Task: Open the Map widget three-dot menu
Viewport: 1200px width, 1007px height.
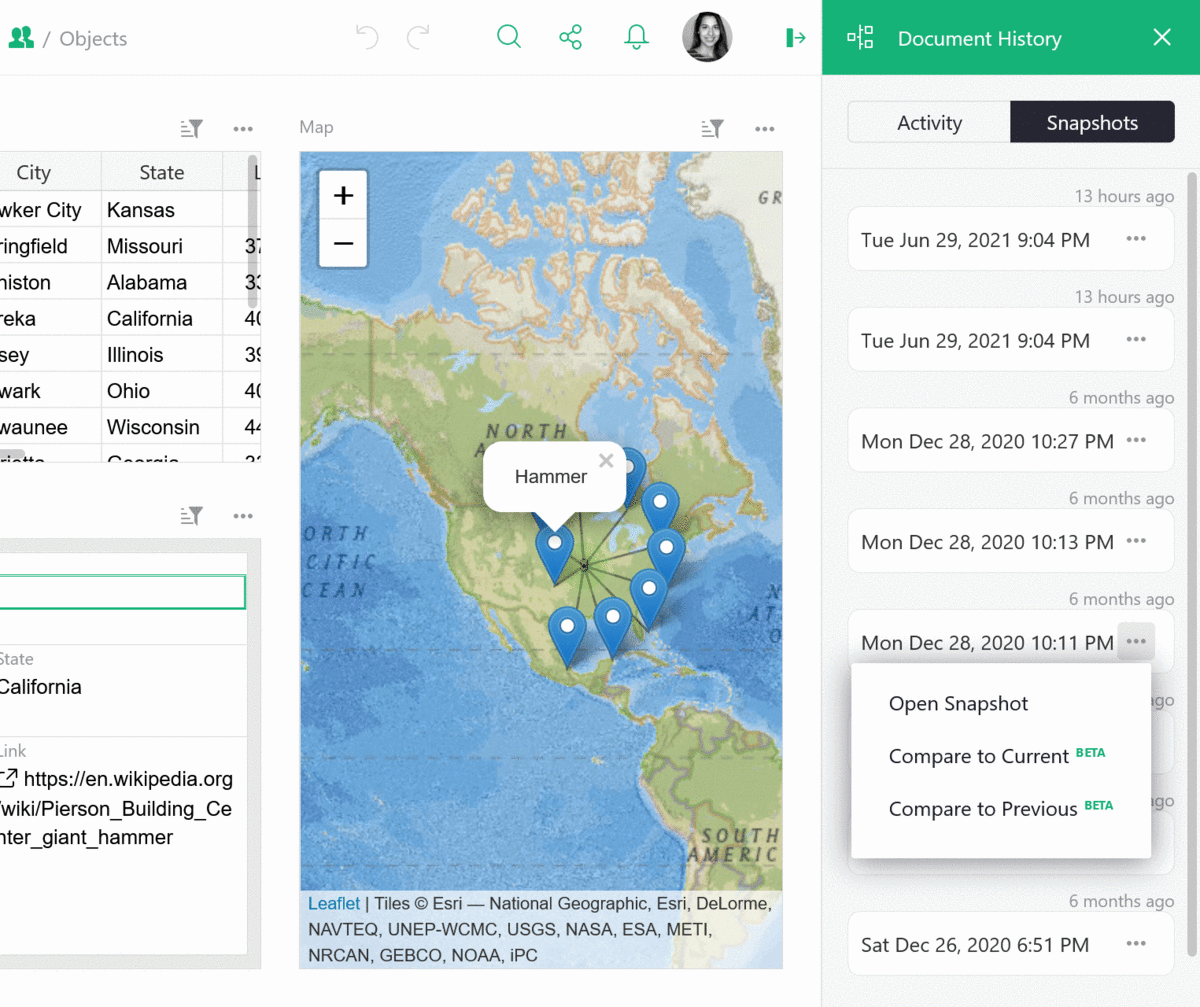Action: pos(765,128)
